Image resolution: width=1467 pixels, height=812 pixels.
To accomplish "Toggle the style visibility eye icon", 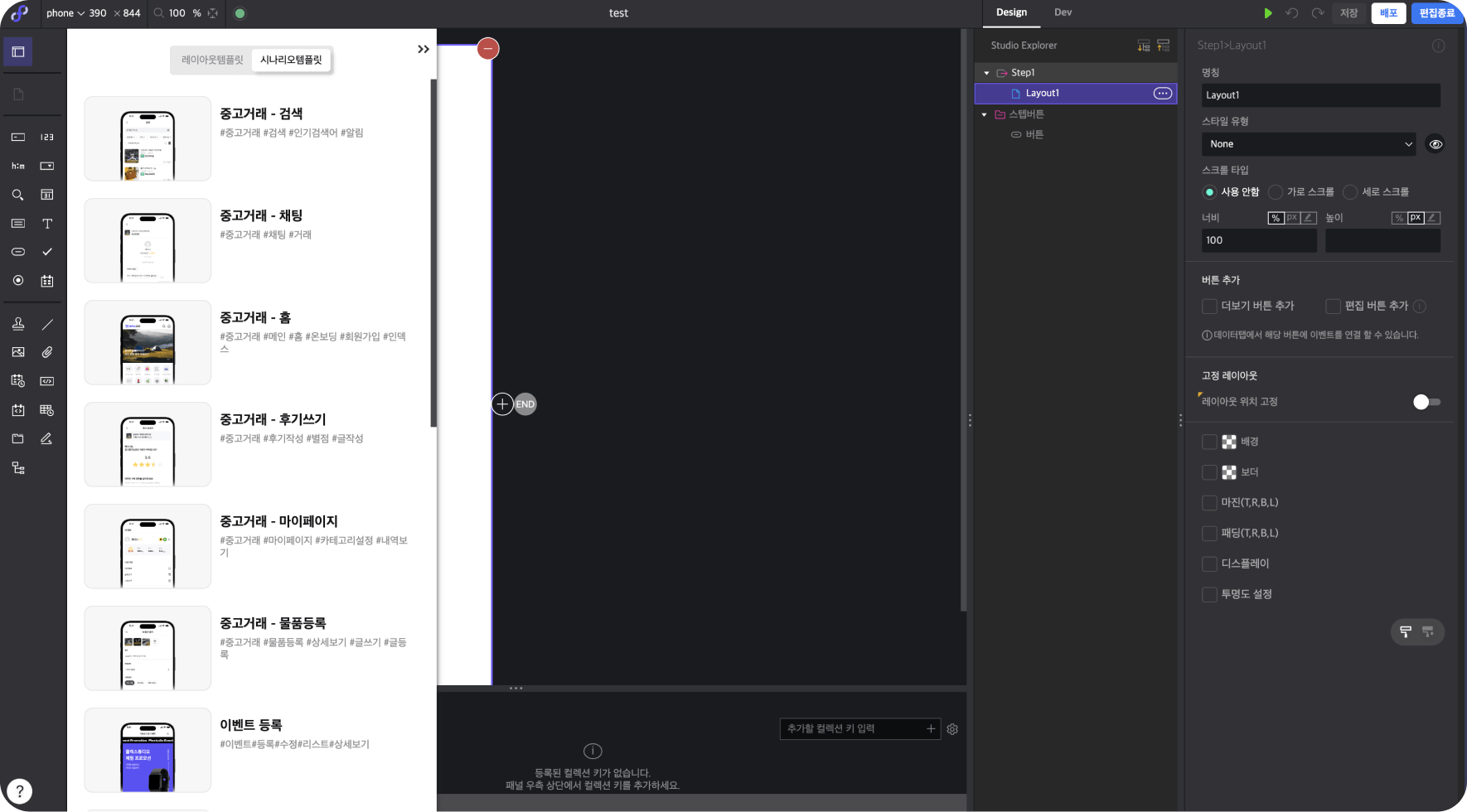I will (1436, 144).
